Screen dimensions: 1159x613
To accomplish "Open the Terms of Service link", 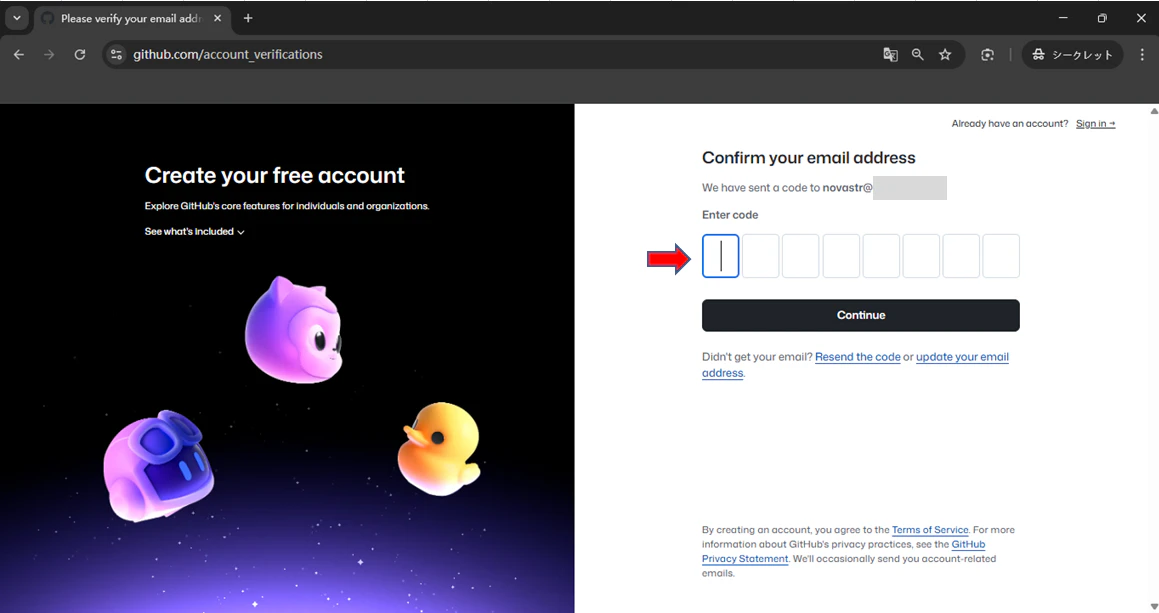I will coord(930,530).
